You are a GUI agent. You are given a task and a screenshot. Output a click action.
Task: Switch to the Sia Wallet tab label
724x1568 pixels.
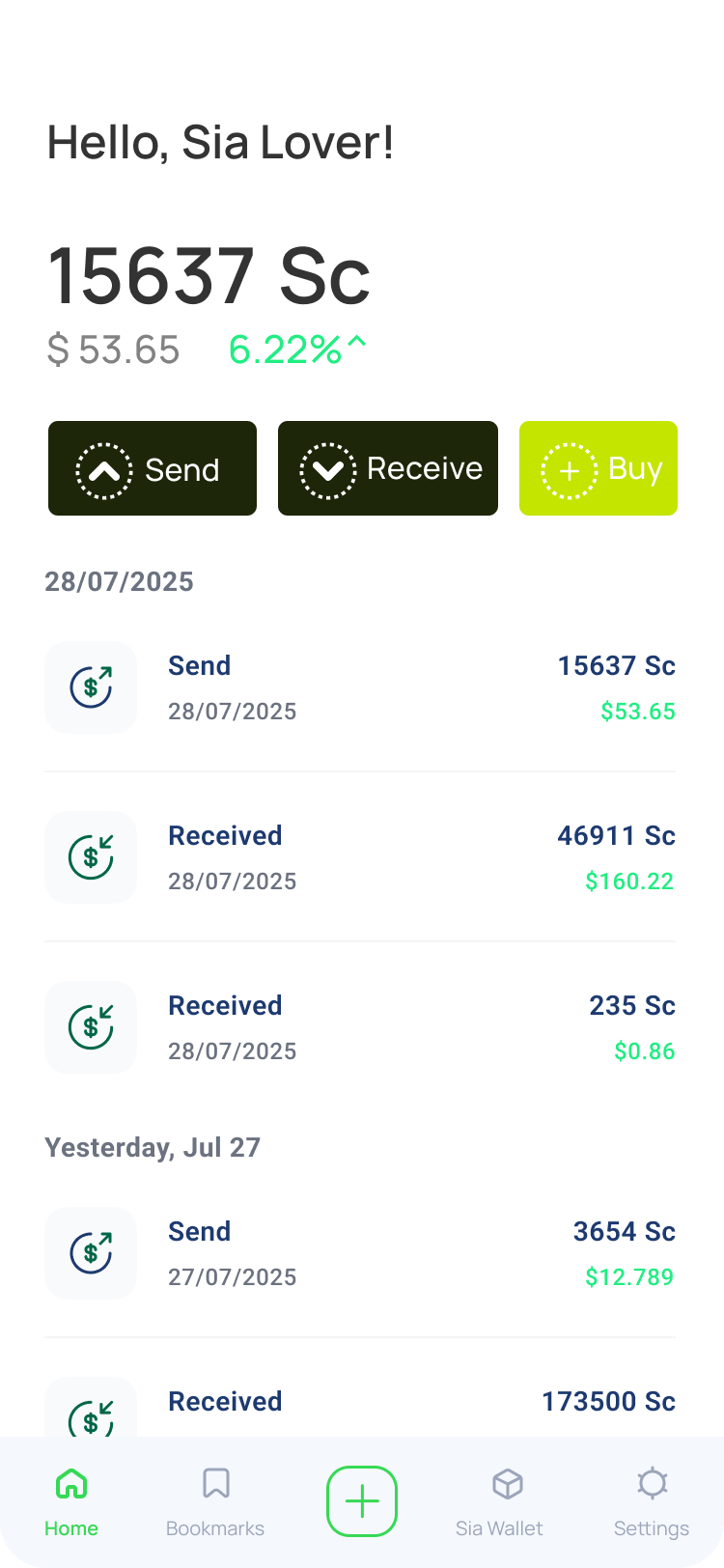[x=499, y=1528]
